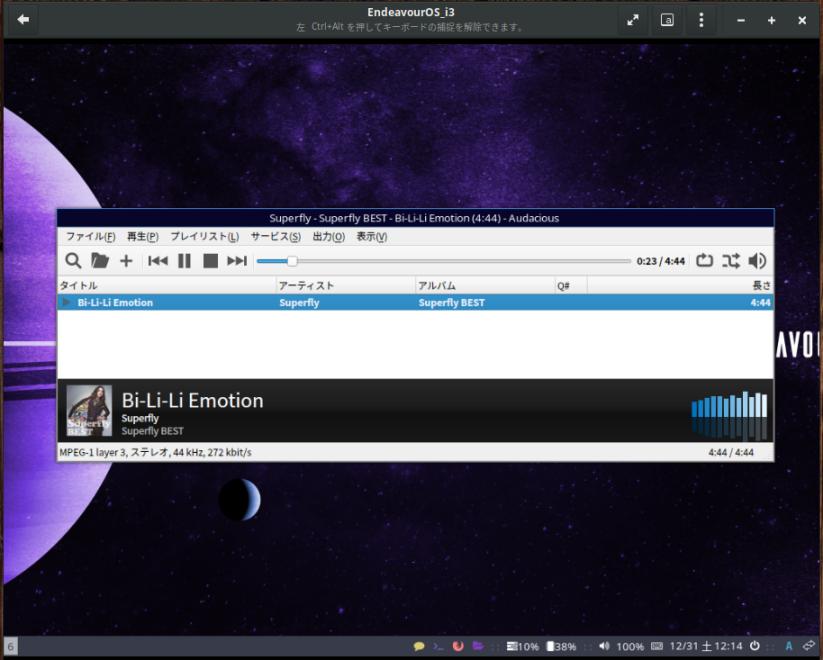823x660 pixels.
Task: Click the Superfly artist cell in playlist
Action: 299,302
